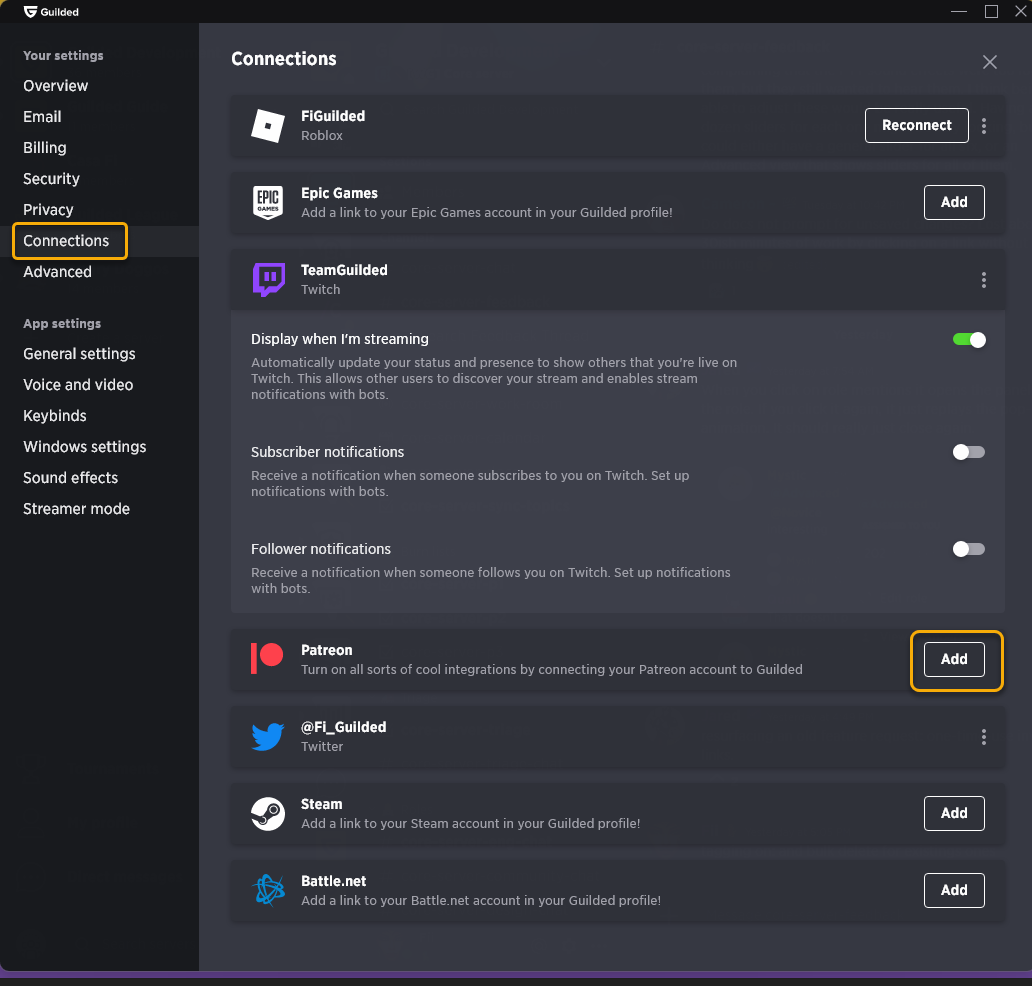Open Windows settings page
This screenshot has width=1032, height=986.
tap(85, 446)
